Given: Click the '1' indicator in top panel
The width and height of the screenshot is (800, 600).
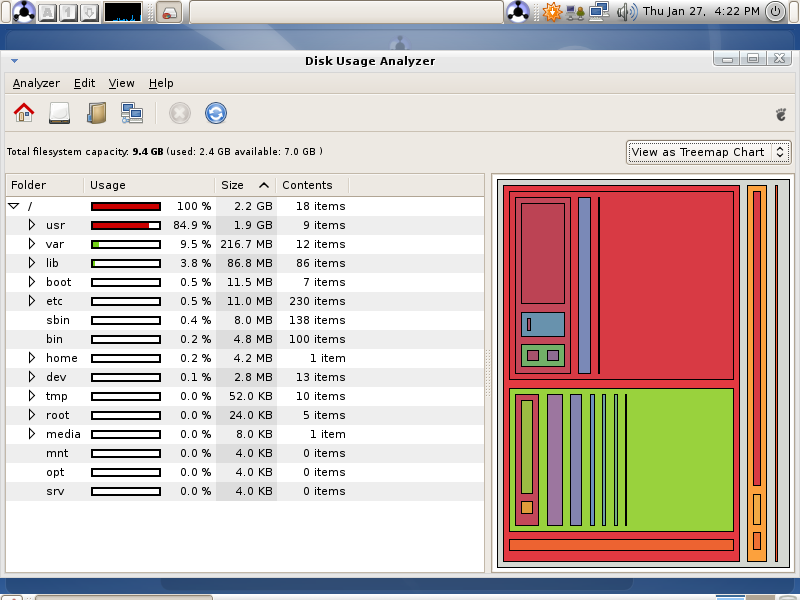Looking at the screenshot, I should (x=68, y=12).
